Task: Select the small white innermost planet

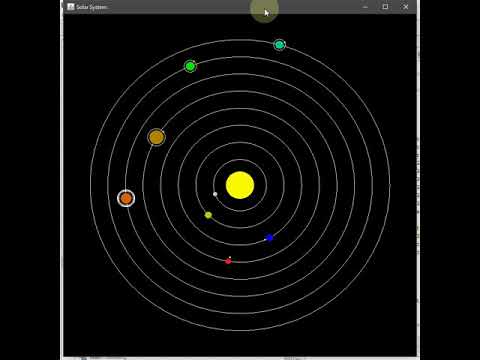Action: pos(215,194)
